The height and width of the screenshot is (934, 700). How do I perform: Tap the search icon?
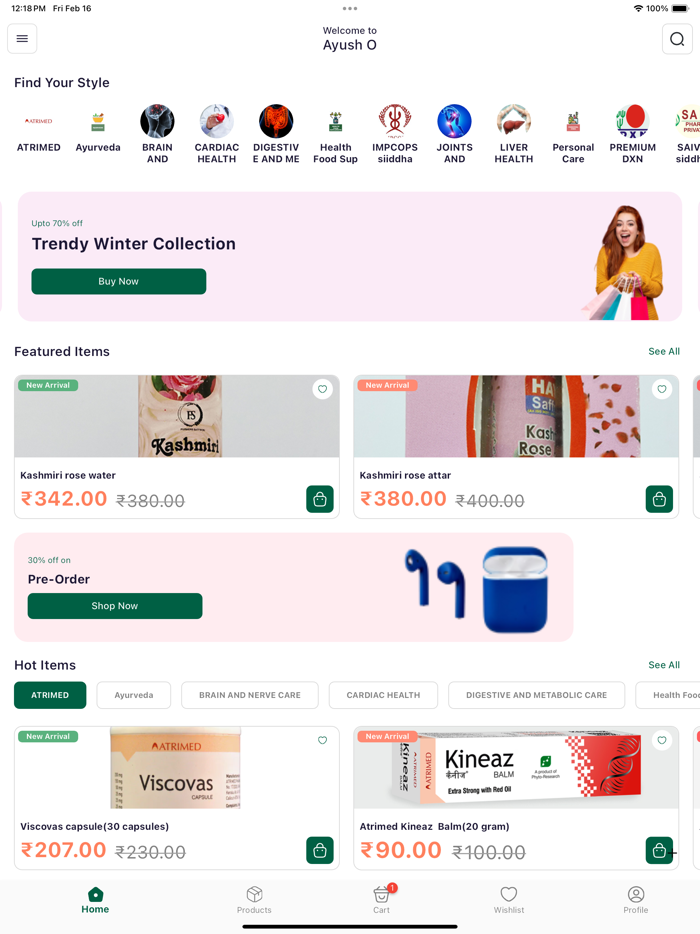click(x=677, y=39)
